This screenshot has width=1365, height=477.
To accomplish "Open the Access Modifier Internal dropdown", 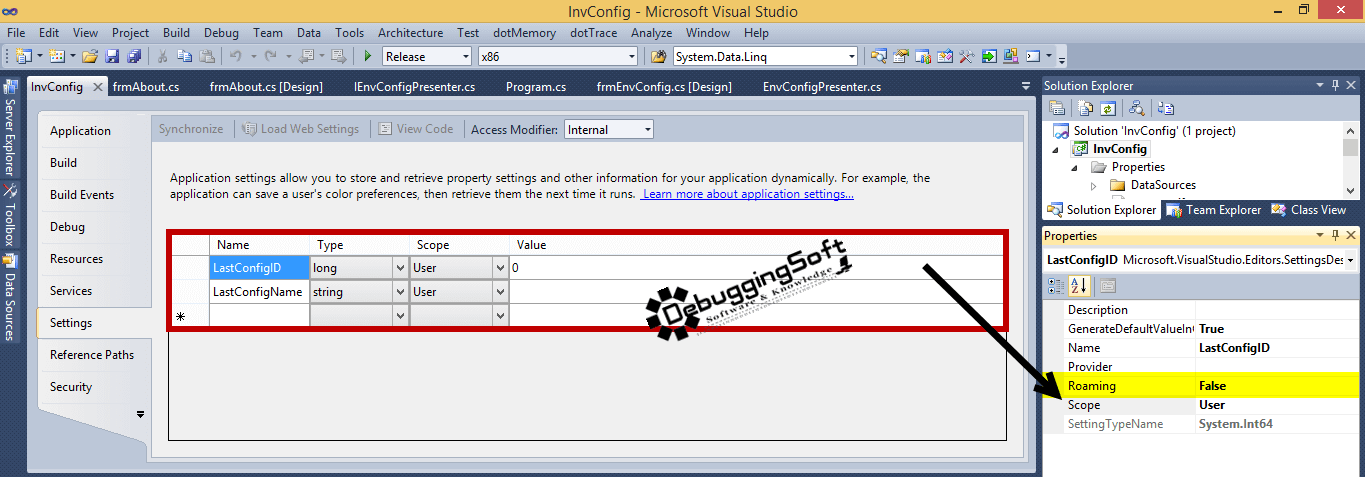I will [x=647, y=129].
